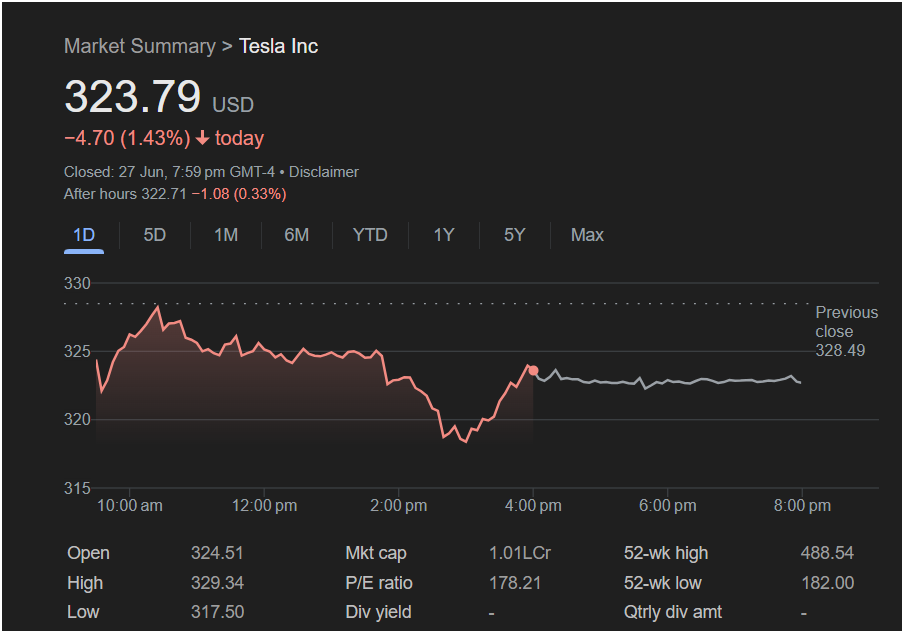Click the Tesla Inc title
The width and height of the screenshot is (904, 633).
coord(278,46)
